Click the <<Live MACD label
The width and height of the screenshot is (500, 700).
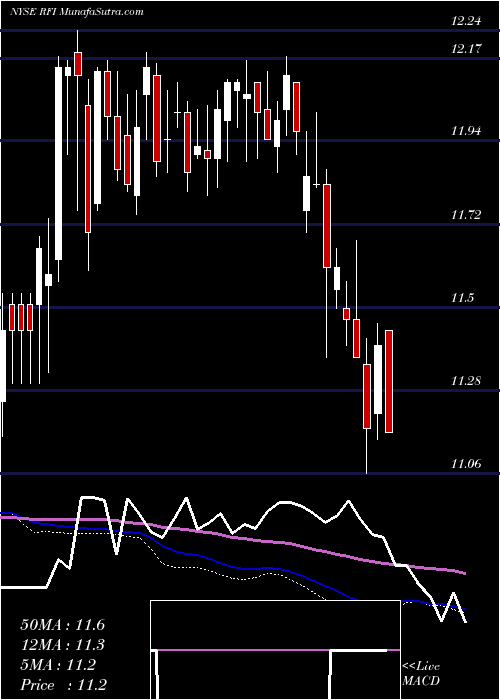point(421,674)
